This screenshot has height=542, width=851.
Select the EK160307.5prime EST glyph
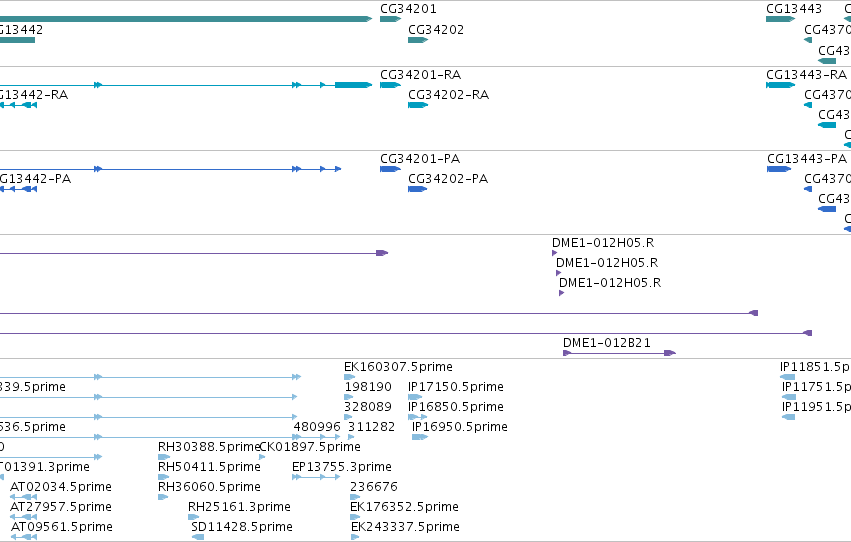click(350, 377)
